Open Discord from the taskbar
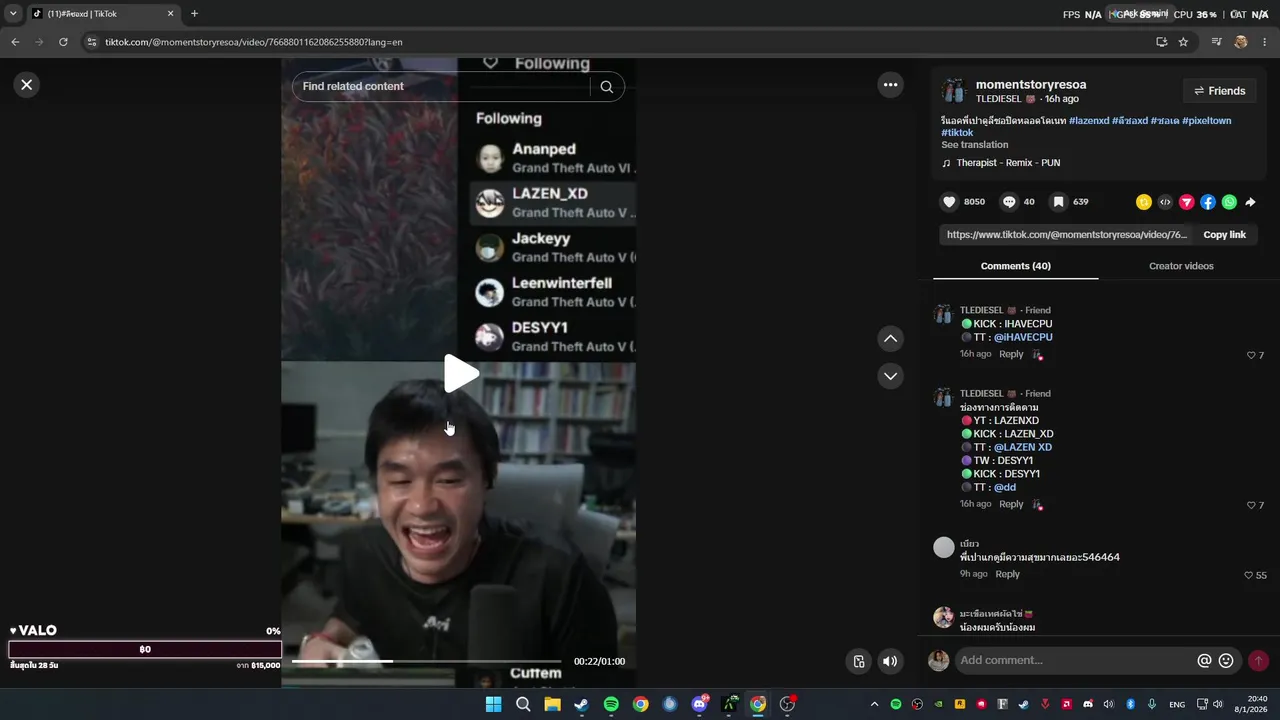 point(700,704)
